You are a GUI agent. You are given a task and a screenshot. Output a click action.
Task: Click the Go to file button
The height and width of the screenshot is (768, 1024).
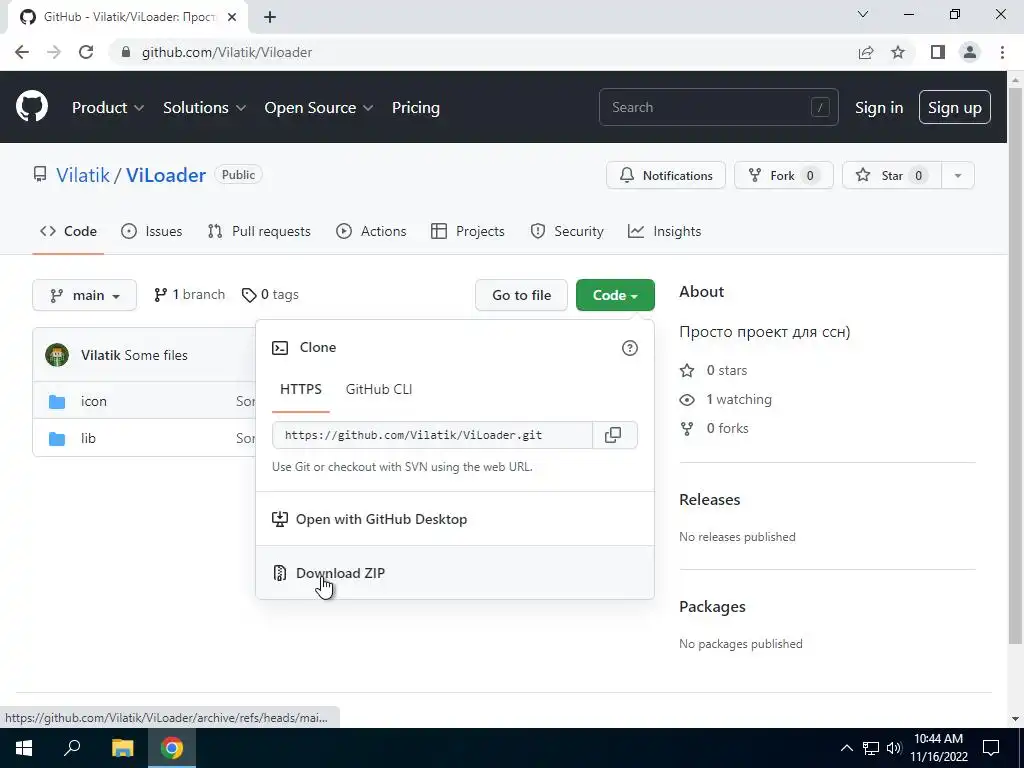point(521,295)
